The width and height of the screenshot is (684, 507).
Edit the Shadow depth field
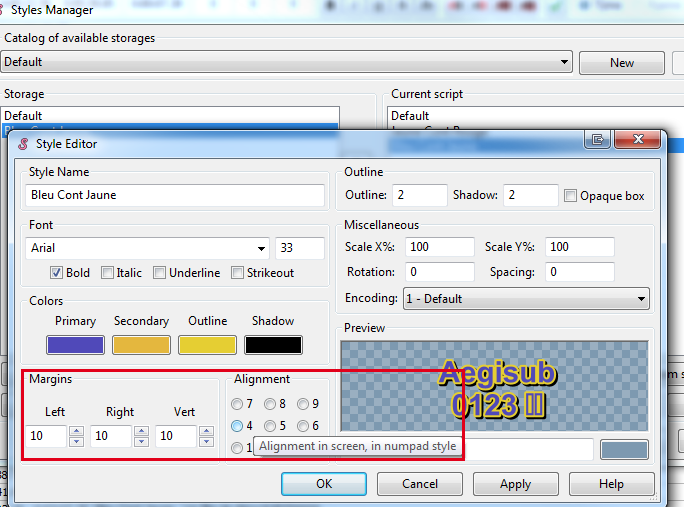click(x=531, y=195)
